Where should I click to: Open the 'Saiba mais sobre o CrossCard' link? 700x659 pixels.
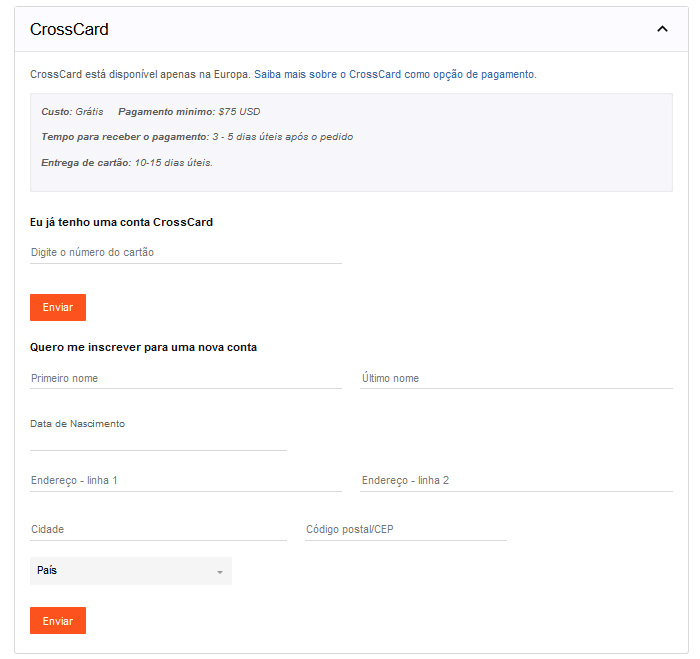pos(395,74)
